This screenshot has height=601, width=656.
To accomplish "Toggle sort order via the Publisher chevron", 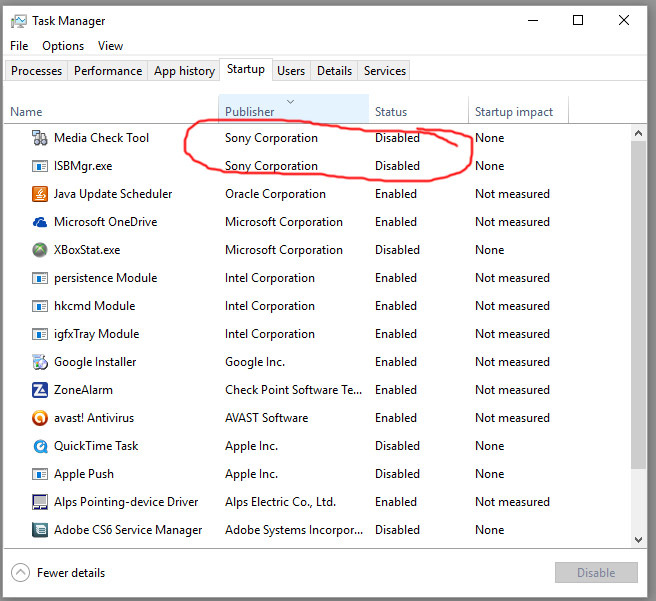I will 290,102.
